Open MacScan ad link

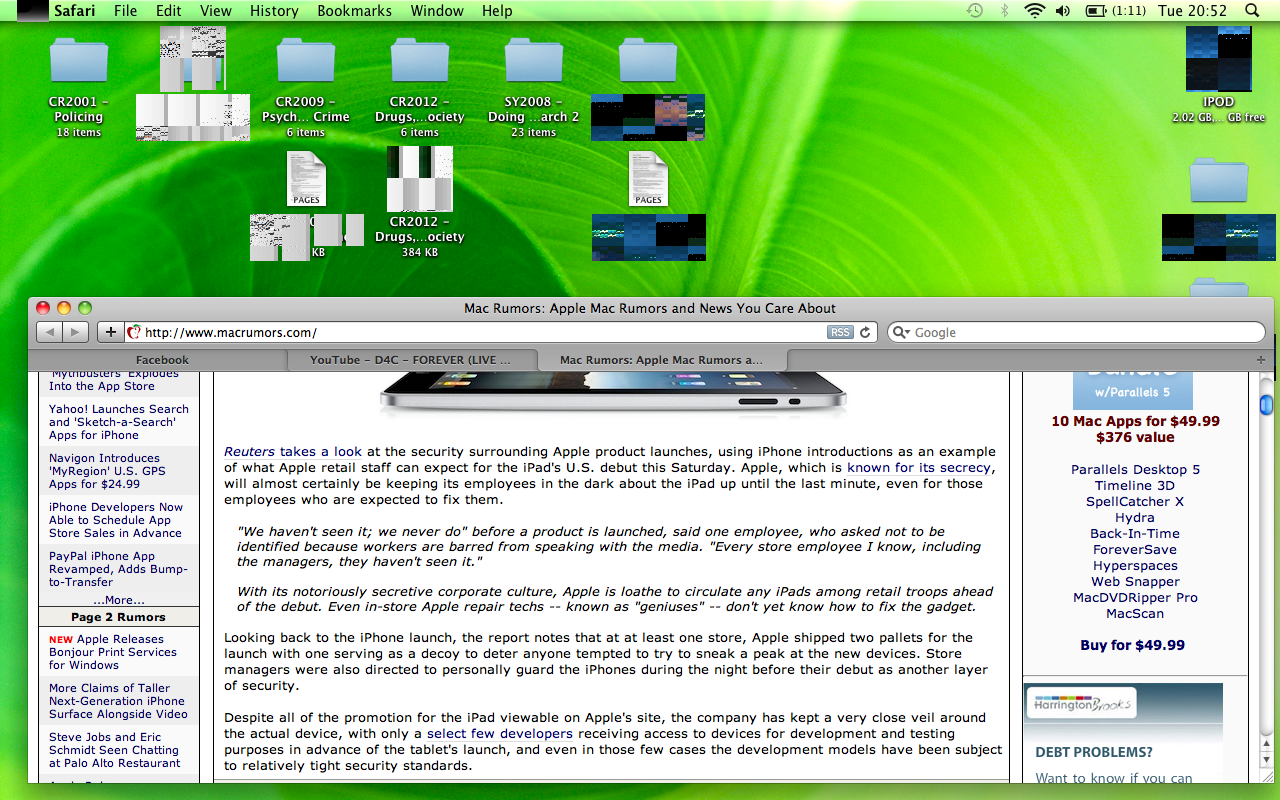point(1135,614)
